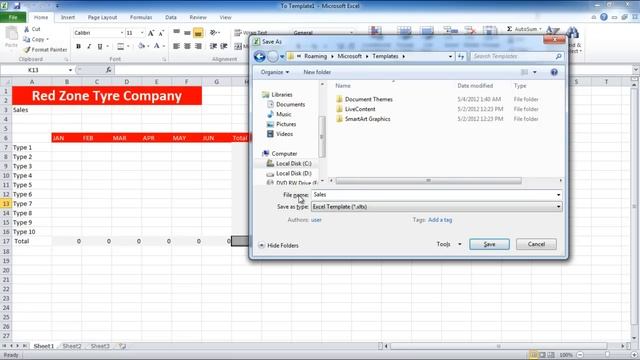Click the Add a tag link

click(x=440, y=220)
